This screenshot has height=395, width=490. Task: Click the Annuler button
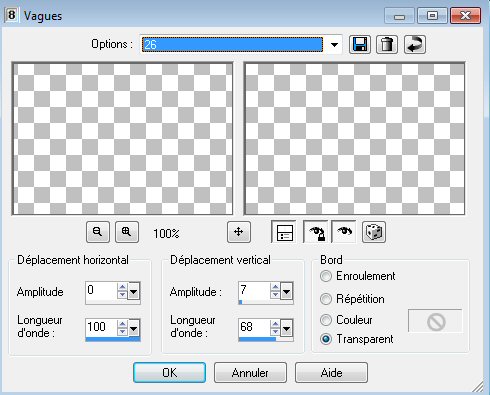pyautogui.click(x=250, y=373)
